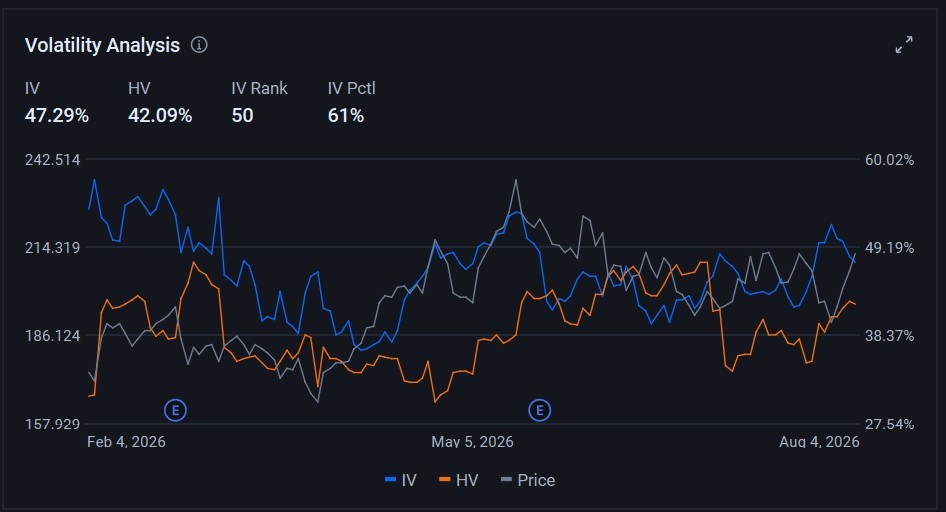Click the IV value 47.29%
Viewport: 946px width, 512px height.
[x=57, y=115]
